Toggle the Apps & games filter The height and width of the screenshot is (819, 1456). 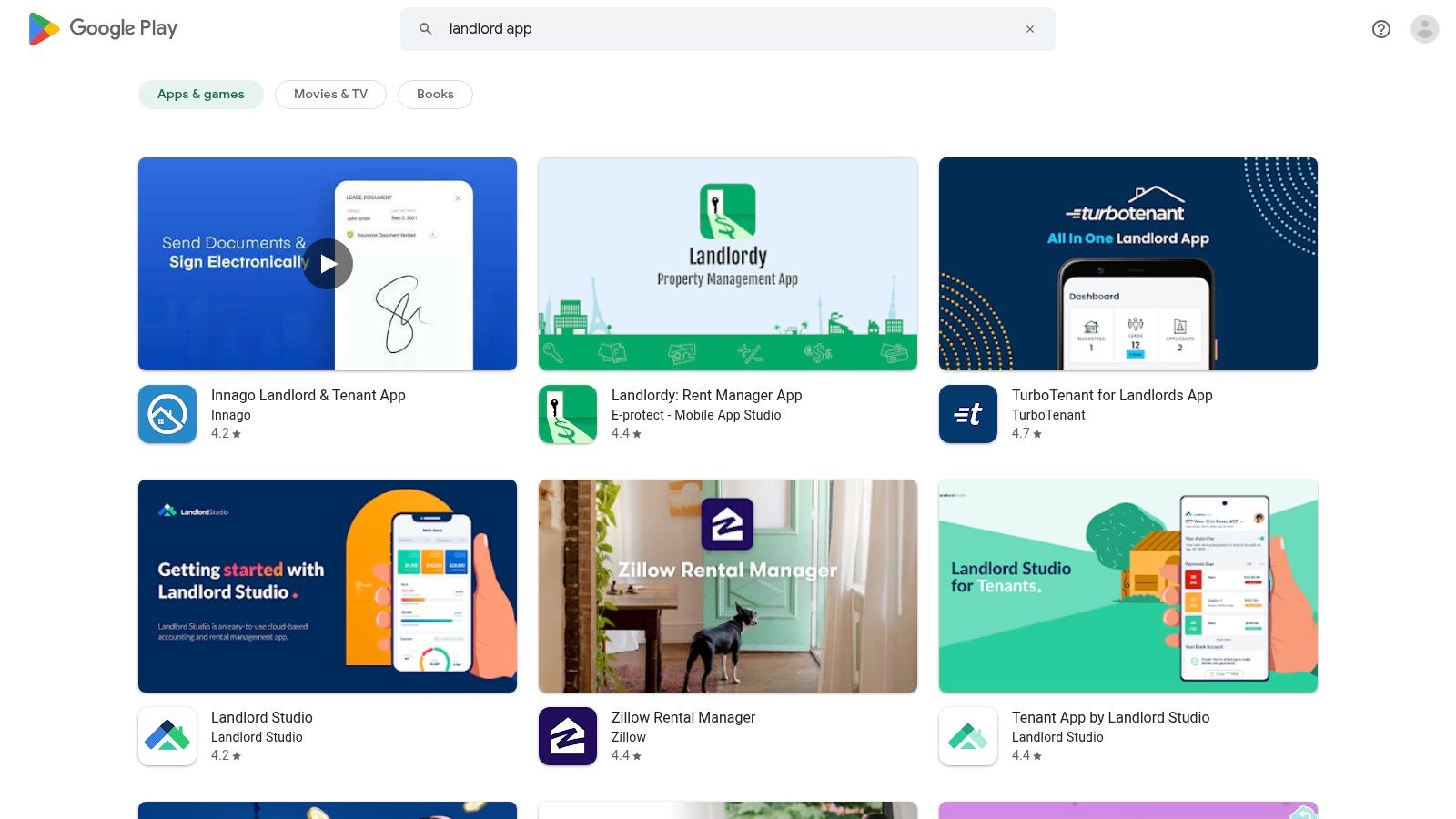[200, 94]
